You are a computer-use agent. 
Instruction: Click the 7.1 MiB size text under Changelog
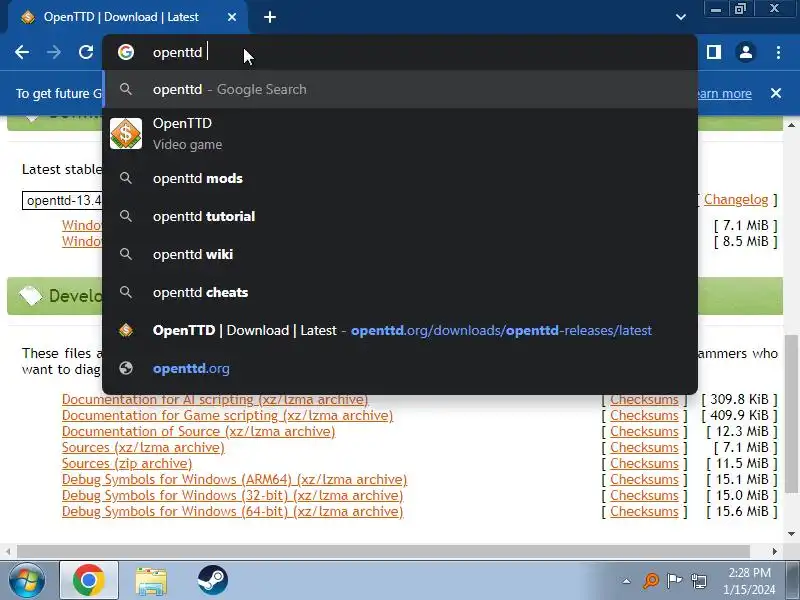click(x=746, y=226)
